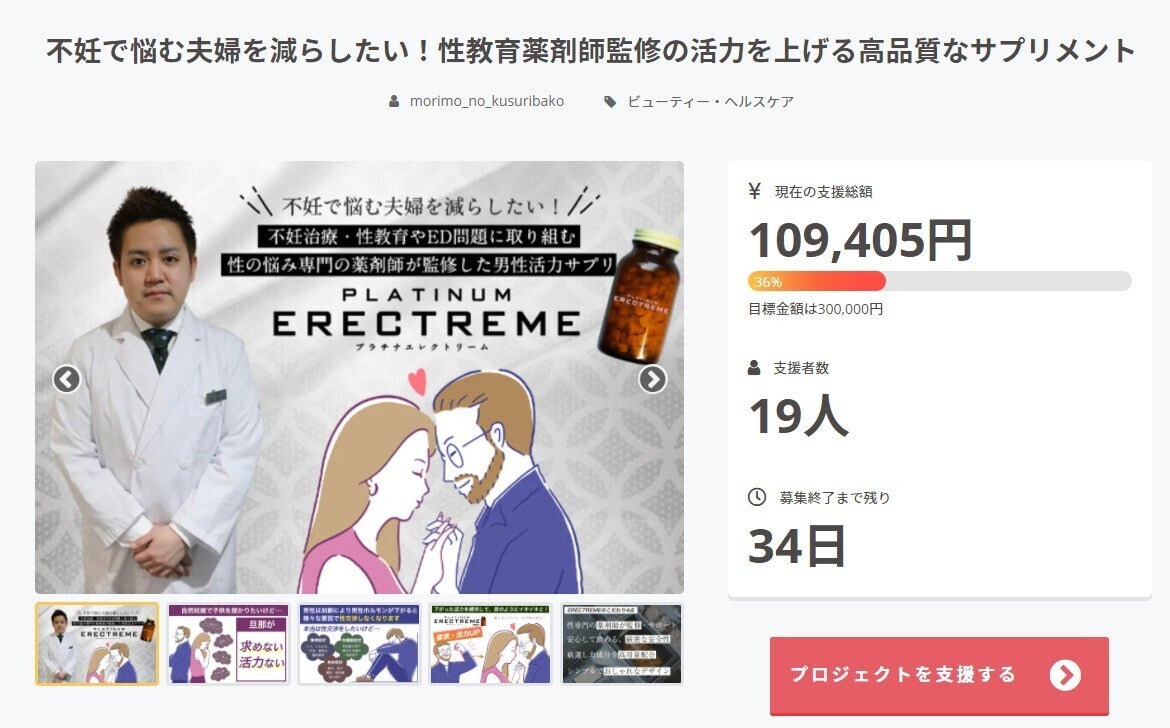Click the main PLATINUM ERECTREME banner image
The width and height of the screenshot is (1170, 728).
coord(360,377)
